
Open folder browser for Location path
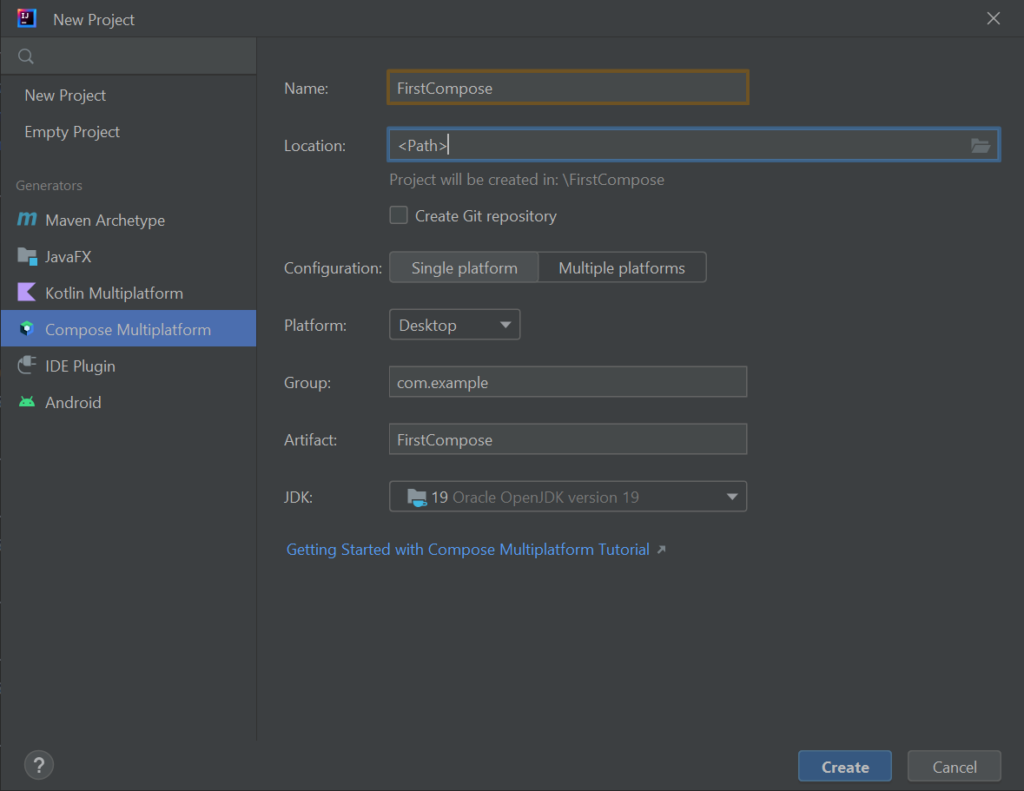pos(980,146)
